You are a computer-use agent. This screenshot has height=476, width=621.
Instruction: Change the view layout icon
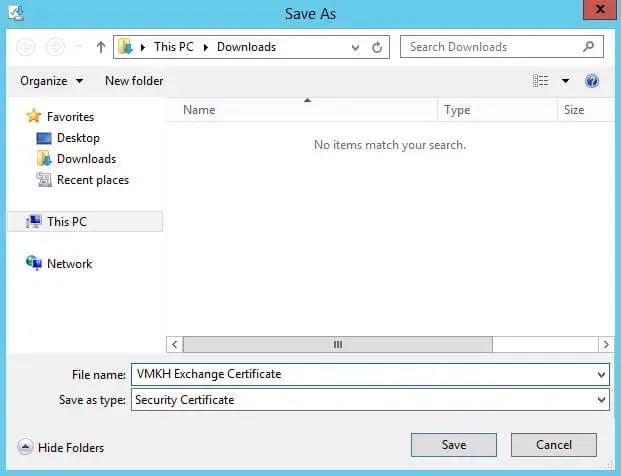point(541,81)
